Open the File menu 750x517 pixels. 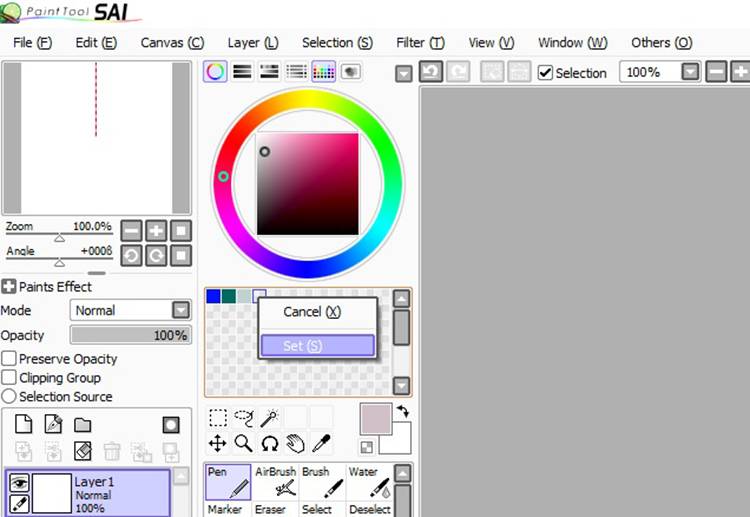[33, 43]
